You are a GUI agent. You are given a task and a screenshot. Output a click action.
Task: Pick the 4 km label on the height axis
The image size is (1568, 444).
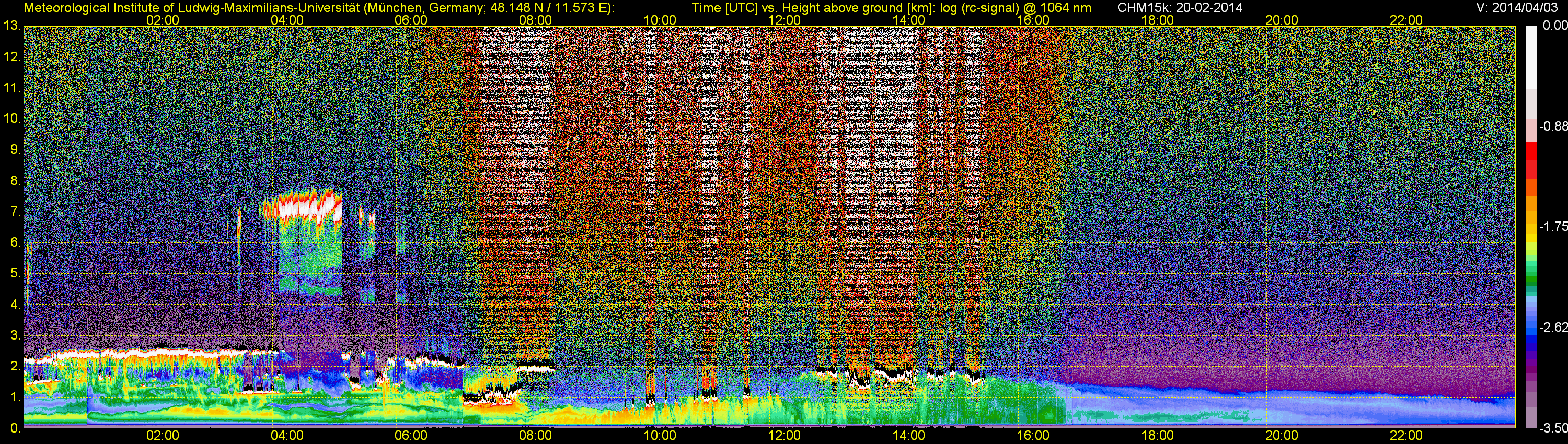click(x=15, y=304)
